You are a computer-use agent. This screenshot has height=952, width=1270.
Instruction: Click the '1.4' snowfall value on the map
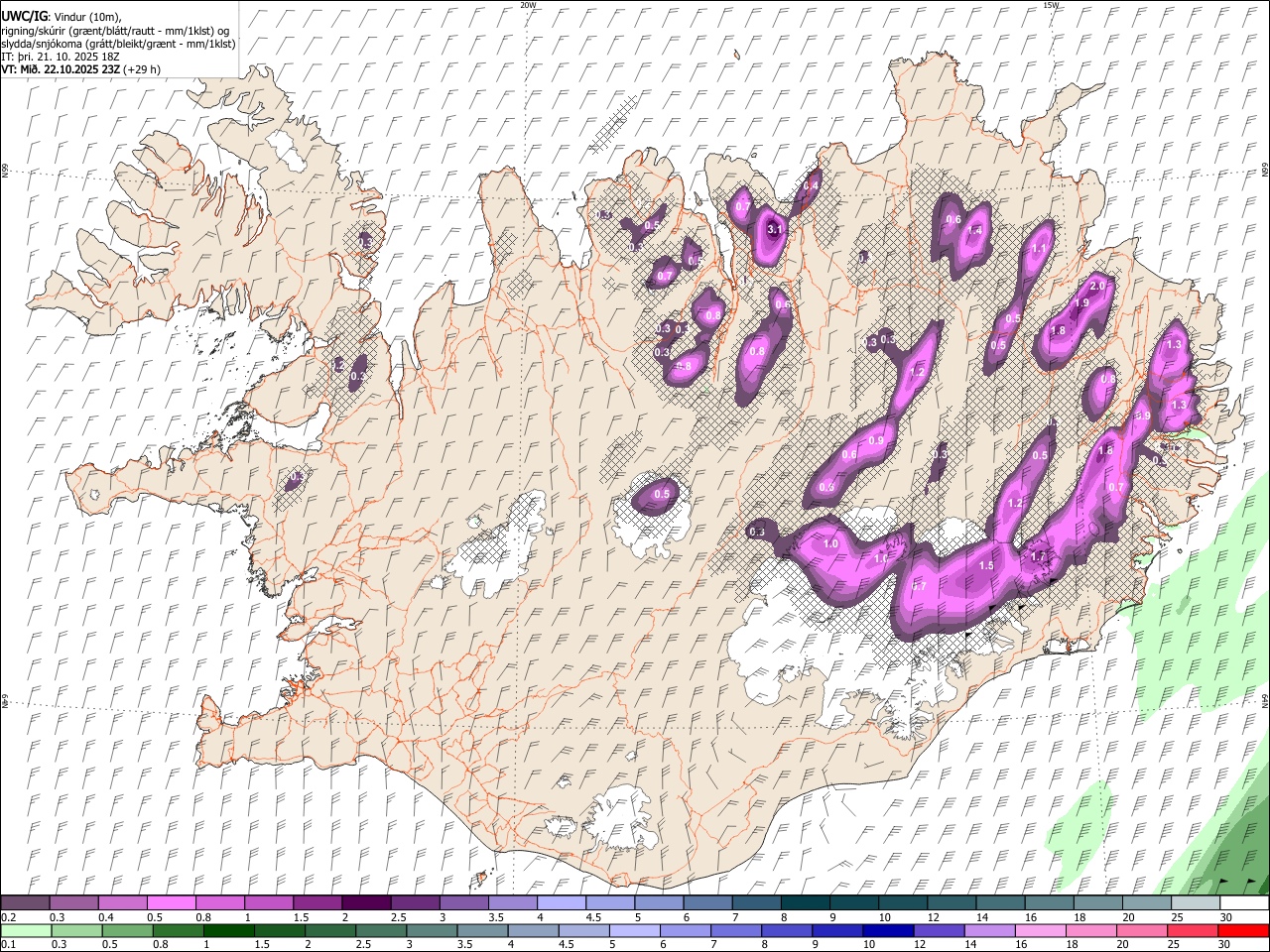975,230
